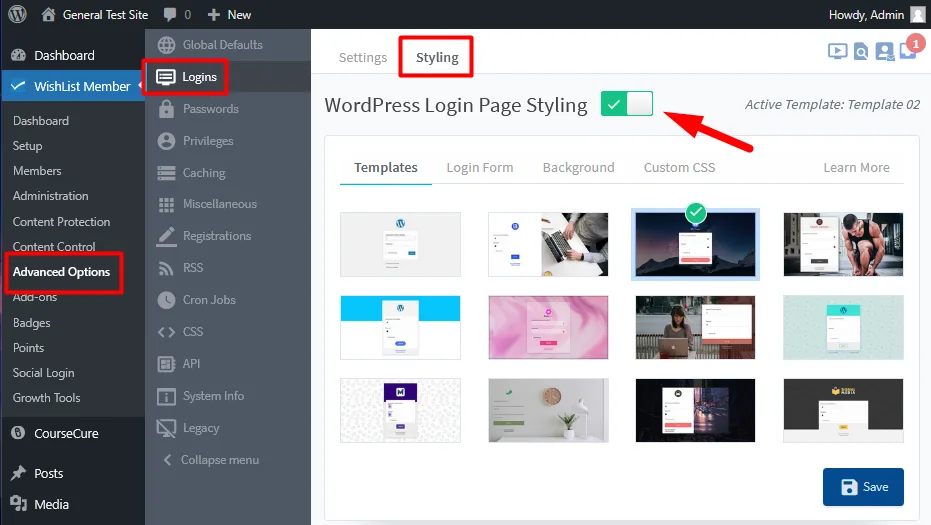This screenshot has height=525, width=931.
Task: Open Points submenu
Action: click(x=28, y=347)
